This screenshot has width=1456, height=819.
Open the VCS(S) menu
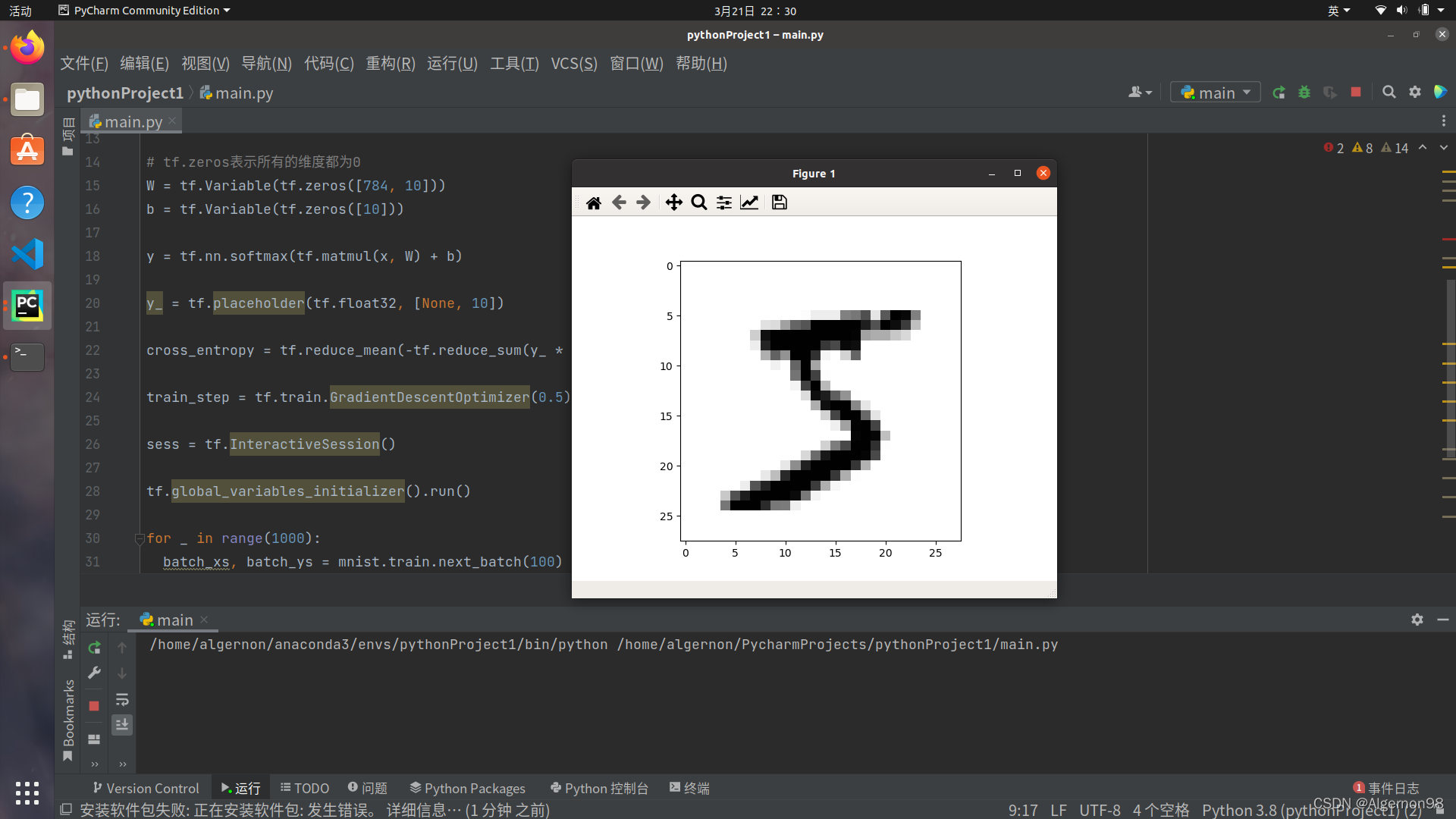[x=574, y=64]
